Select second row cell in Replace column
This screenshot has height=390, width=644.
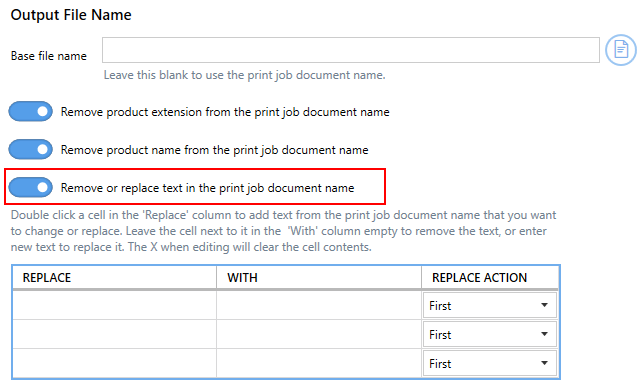115,335
